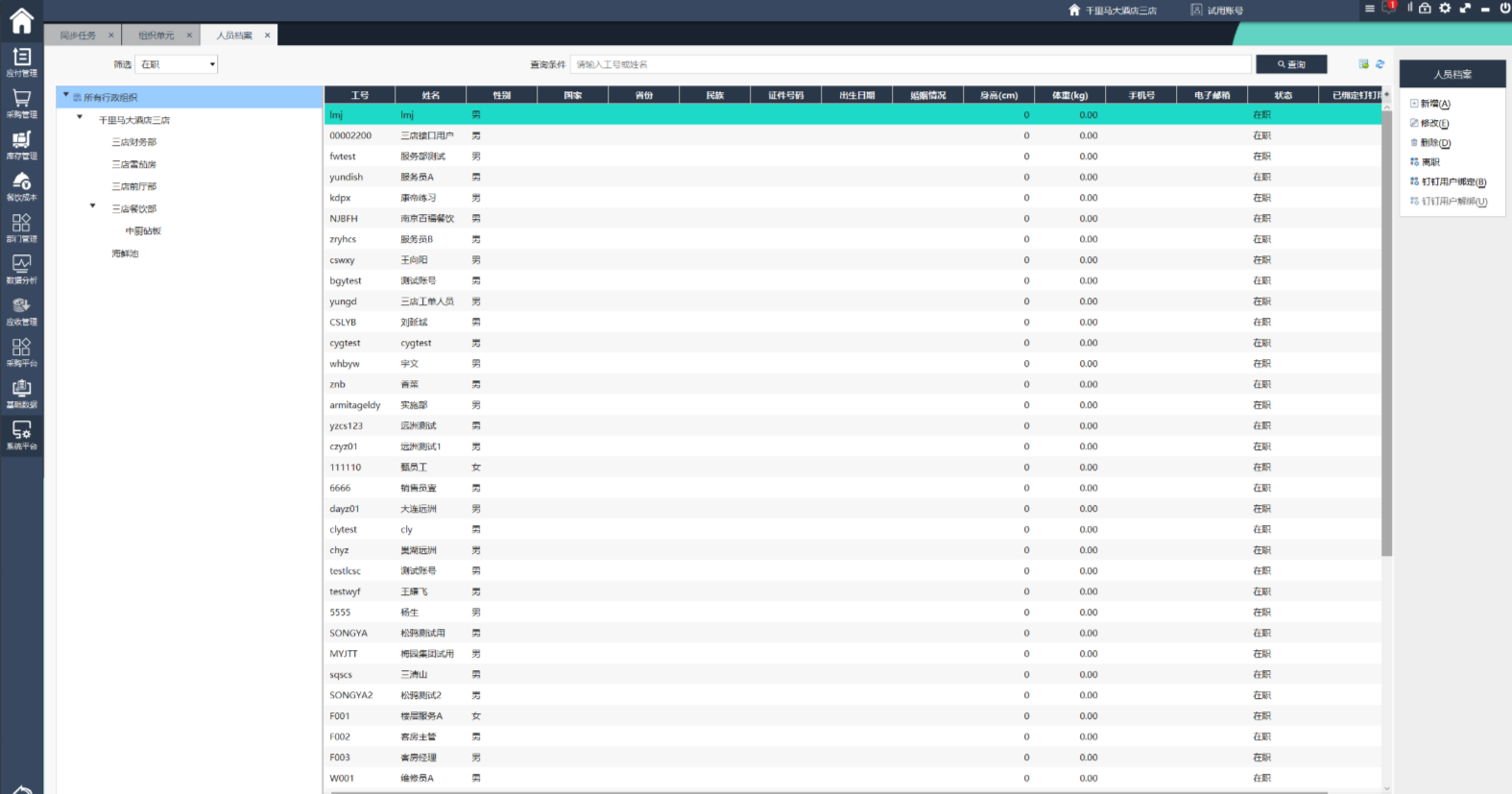Image resolution: width=1512 pixels, height=794 pixels.
Task: Go to the home icon at top-left
Action: tap(21, 20)
